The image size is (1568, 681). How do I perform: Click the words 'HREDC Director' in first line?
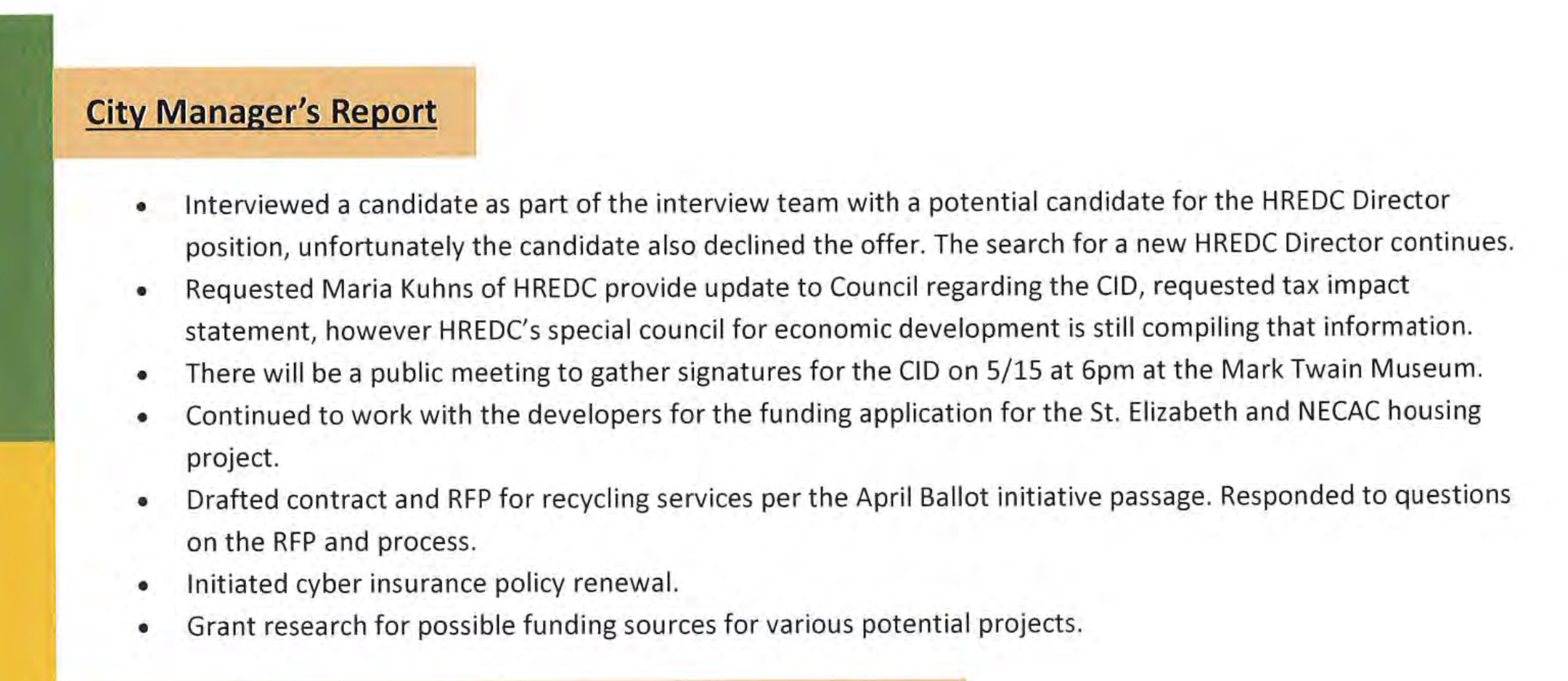[1355, 200]
